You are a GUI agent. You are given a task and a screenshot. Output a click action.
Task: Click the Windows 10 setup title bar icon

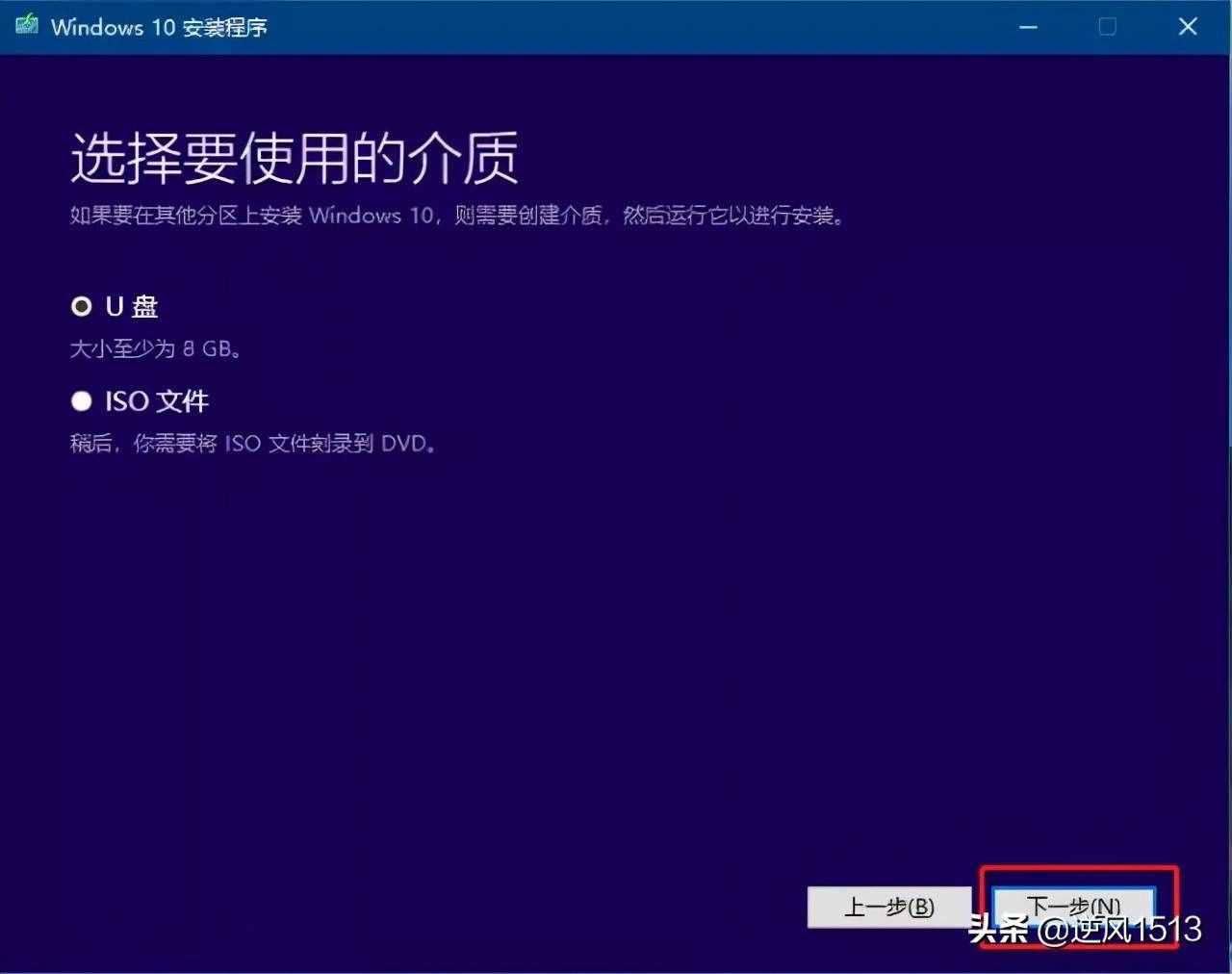click(26, 24)
